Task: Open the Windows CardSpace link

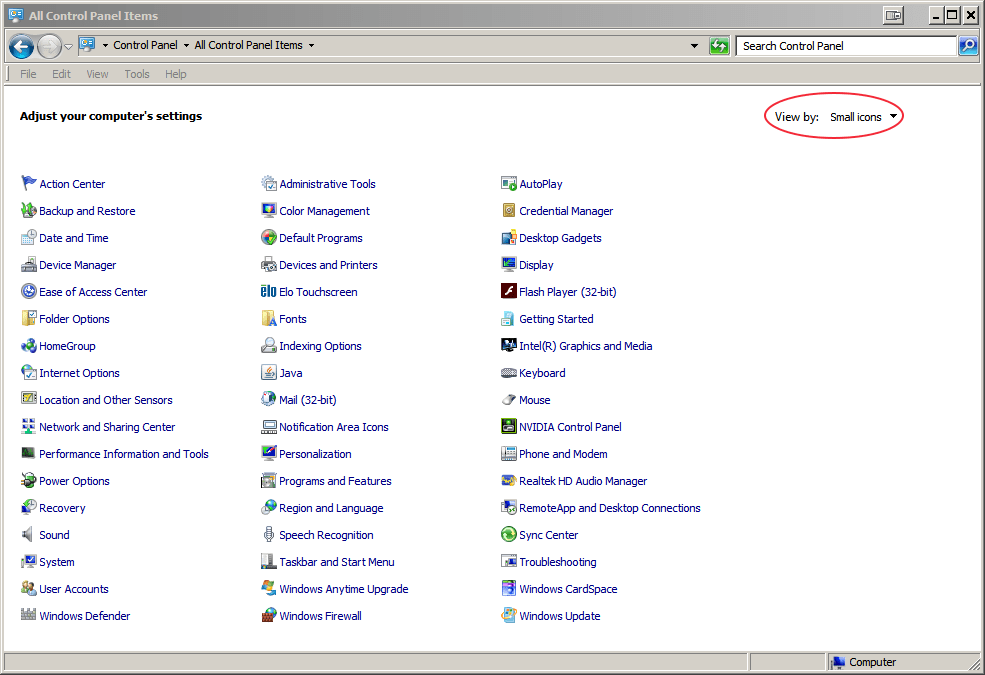Action: click(568, 588)
